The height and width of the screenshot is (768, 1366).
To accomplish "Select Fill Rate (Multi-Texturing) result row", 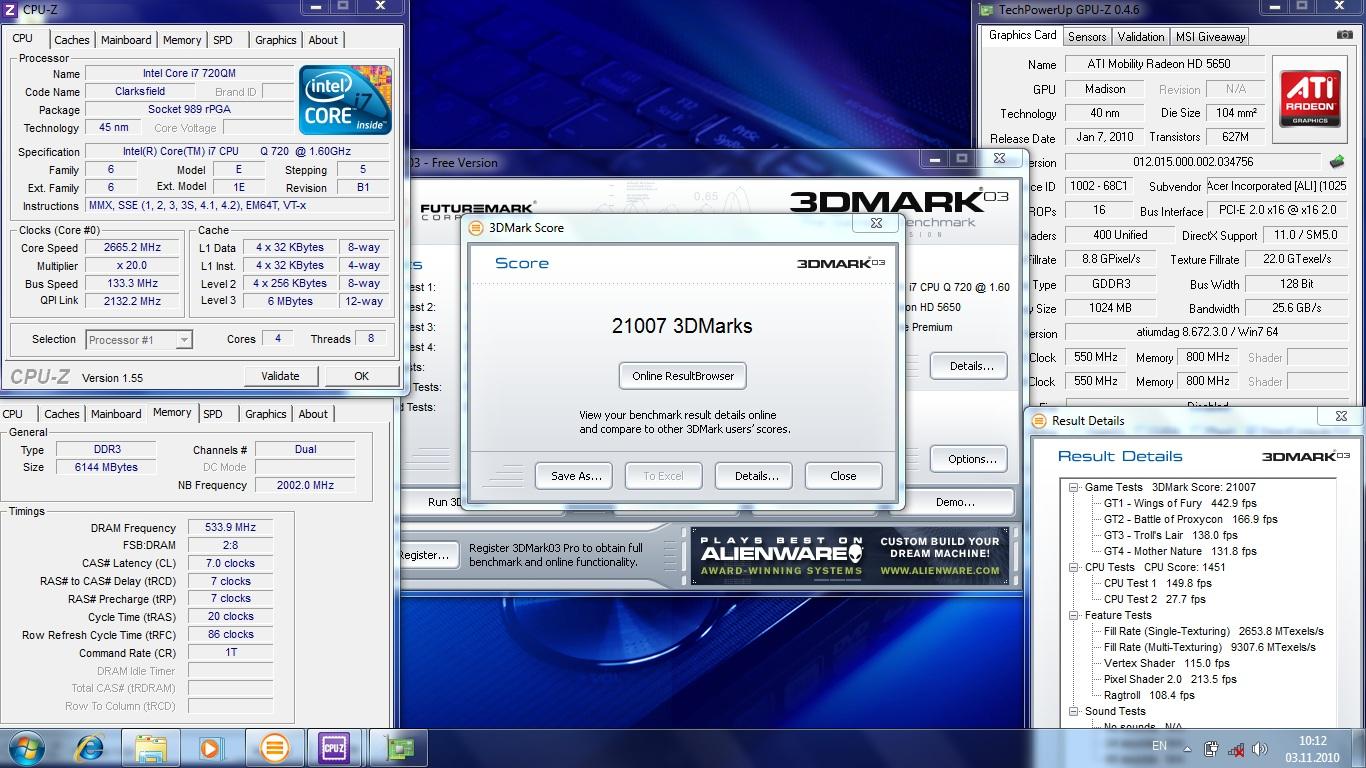I will click(1210, 647).
